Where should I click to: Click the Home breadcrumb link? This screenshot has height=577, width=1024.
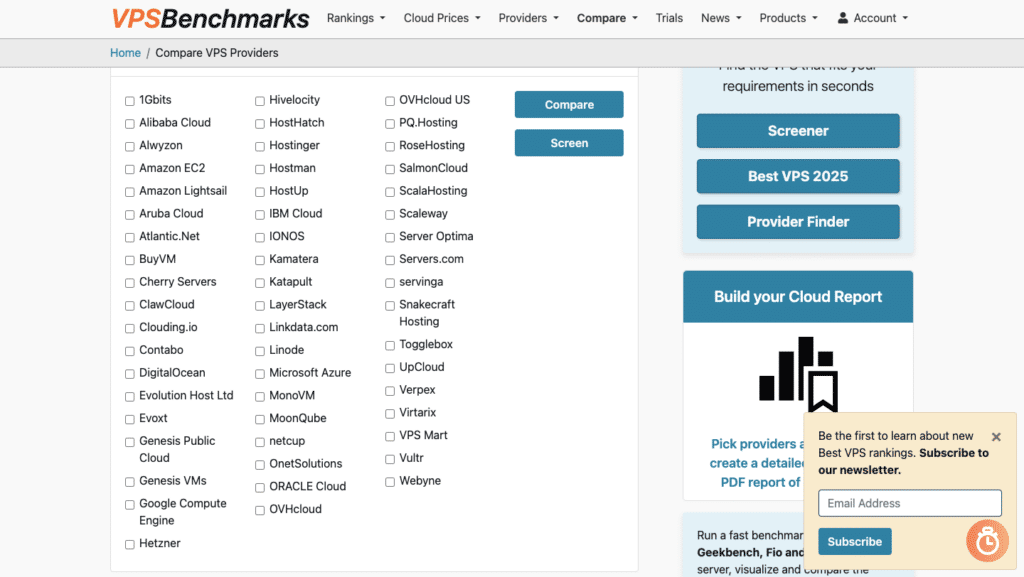click(x=125, y=53)
